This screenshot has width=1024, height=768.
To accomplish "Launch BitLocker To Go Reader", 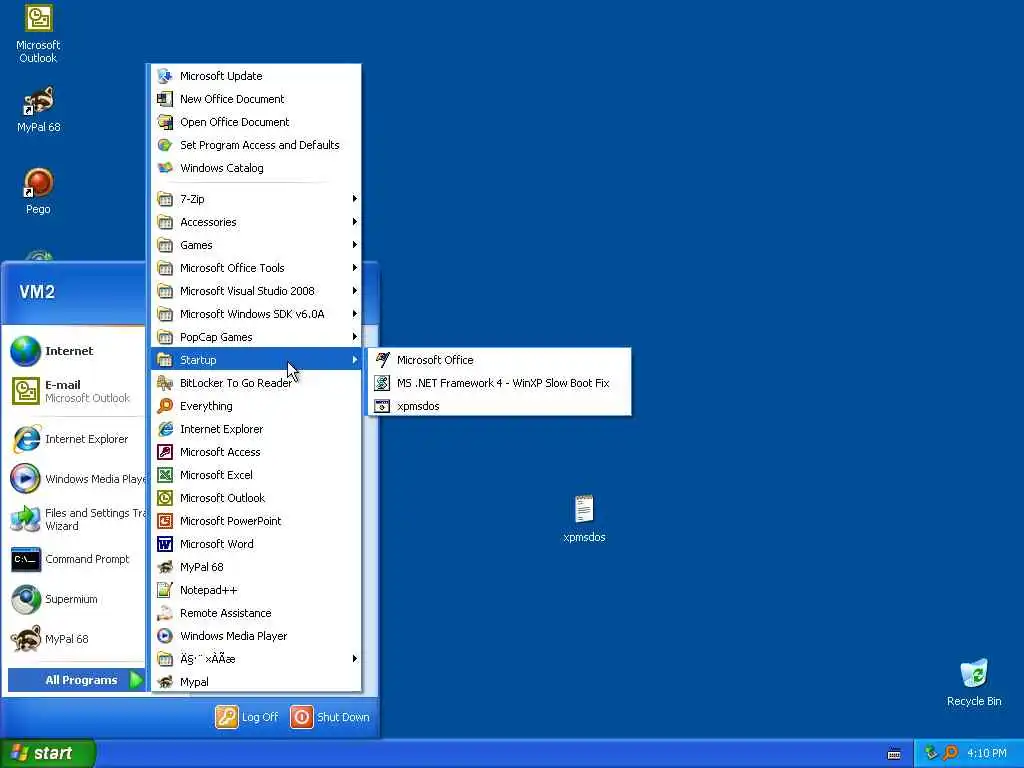I will [x=256, y=383].
